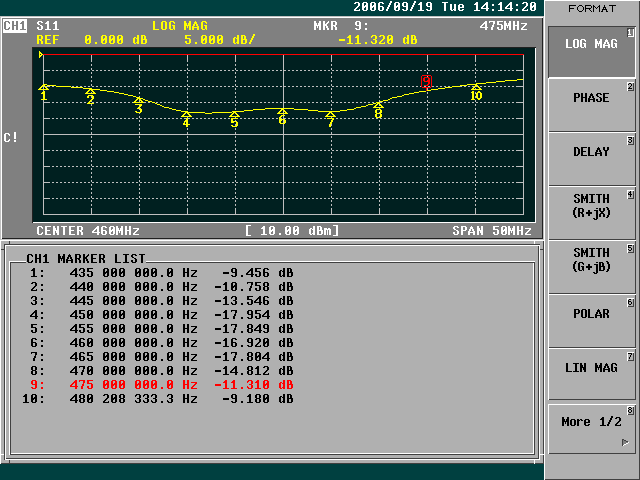The image size is (640, 480).
Task: Click the SPAN 50MHz readout
Action: coord(491,231)
